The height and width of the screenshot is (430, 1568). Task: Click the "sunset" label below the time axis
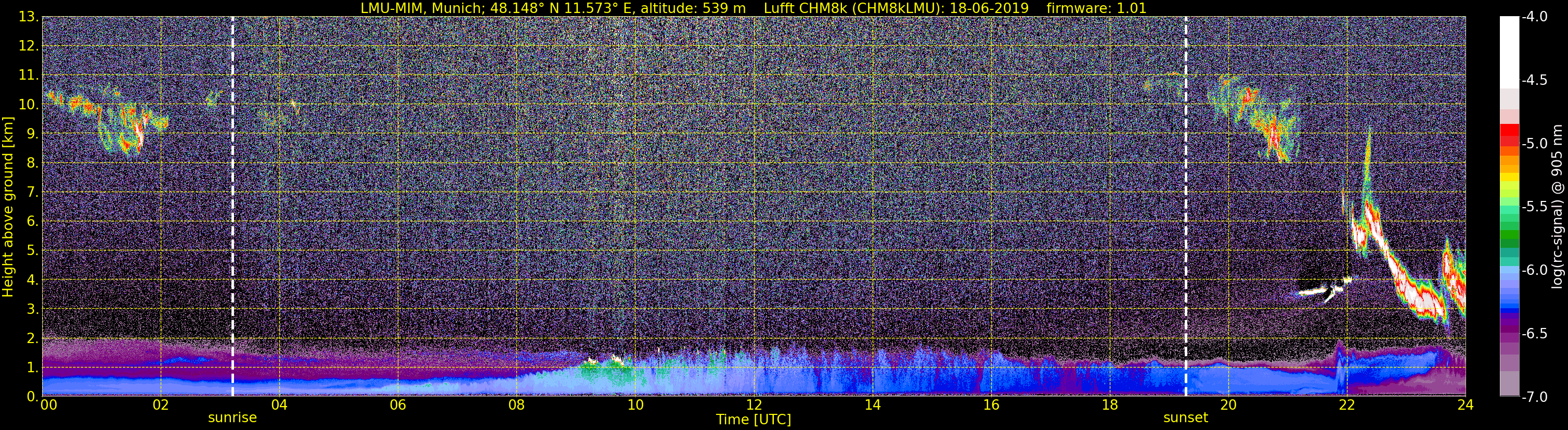point(1186,418)
